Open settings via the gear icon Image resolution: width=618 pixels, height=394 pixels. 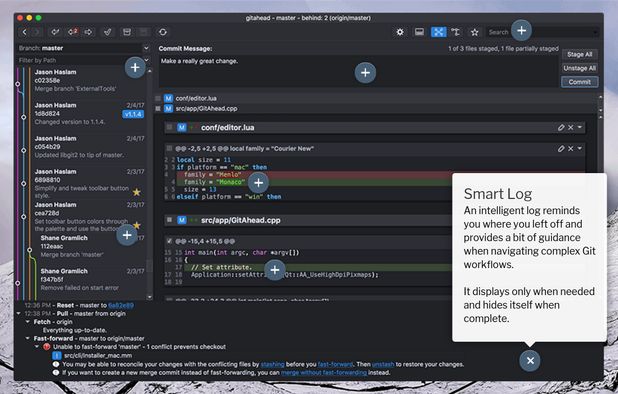tap(400, 32)
